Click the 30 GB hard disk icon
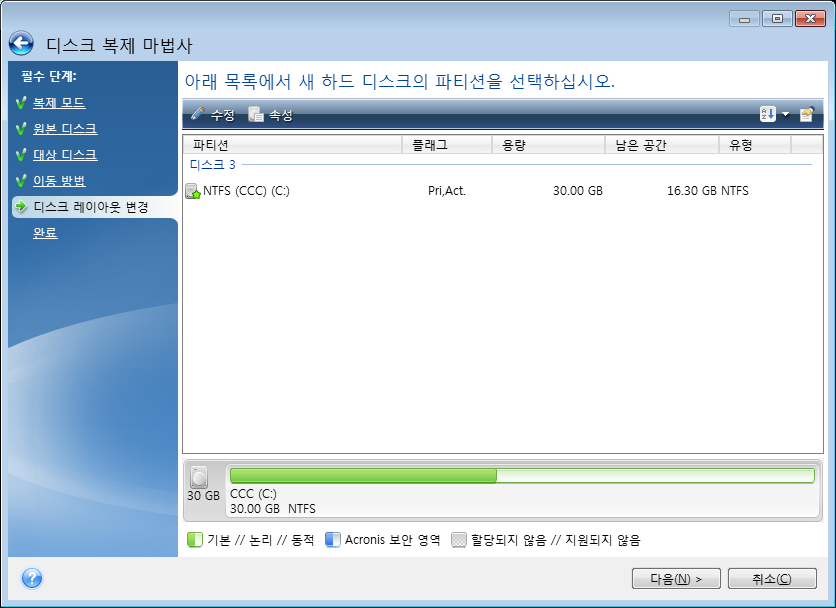836x608 pixels. coord(201,475)
